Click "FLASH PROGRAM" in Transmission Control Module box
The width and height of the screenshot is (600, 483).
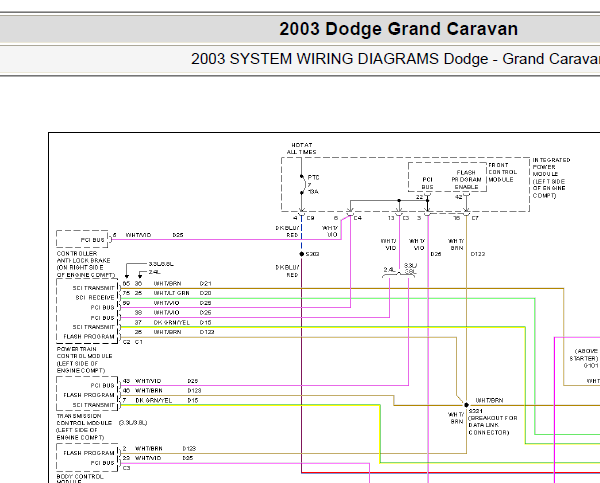point(89,395)
